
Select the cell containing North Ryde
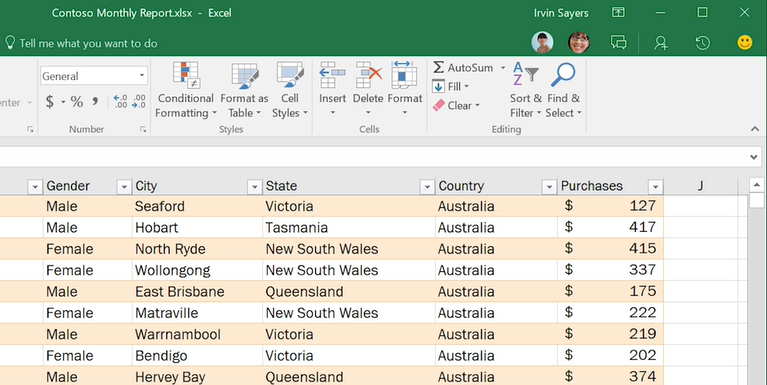(x=197, y=249)
